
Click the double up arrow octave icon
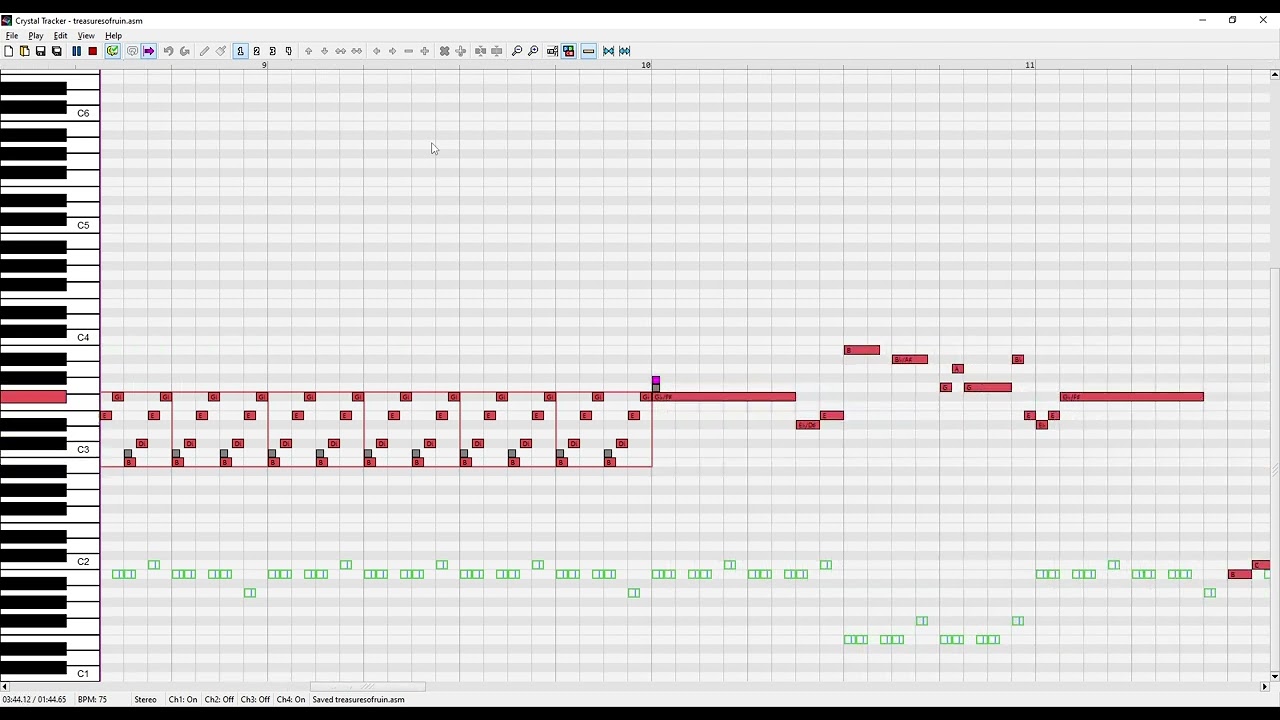(341, 51)
